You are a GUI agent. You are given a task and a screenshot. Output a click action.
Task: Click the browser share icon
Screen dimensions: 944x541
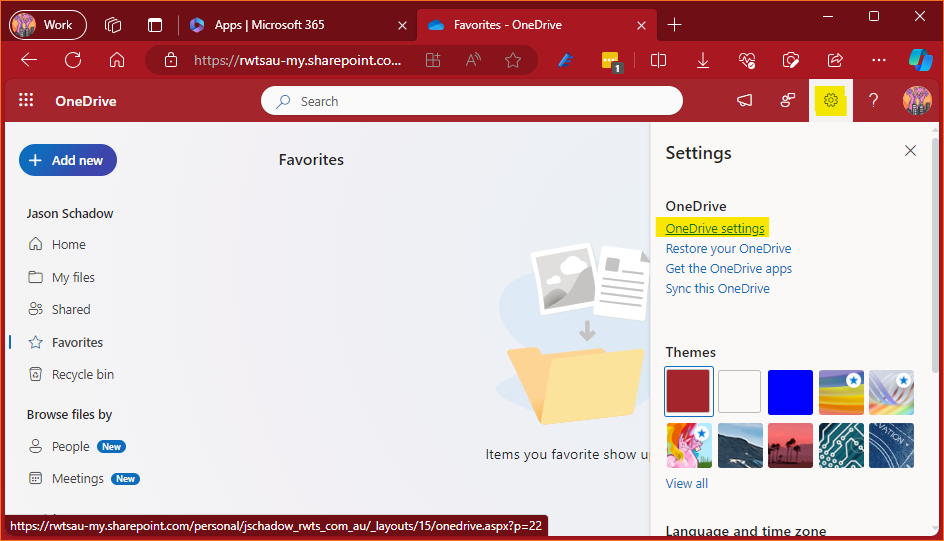[835, 60]
